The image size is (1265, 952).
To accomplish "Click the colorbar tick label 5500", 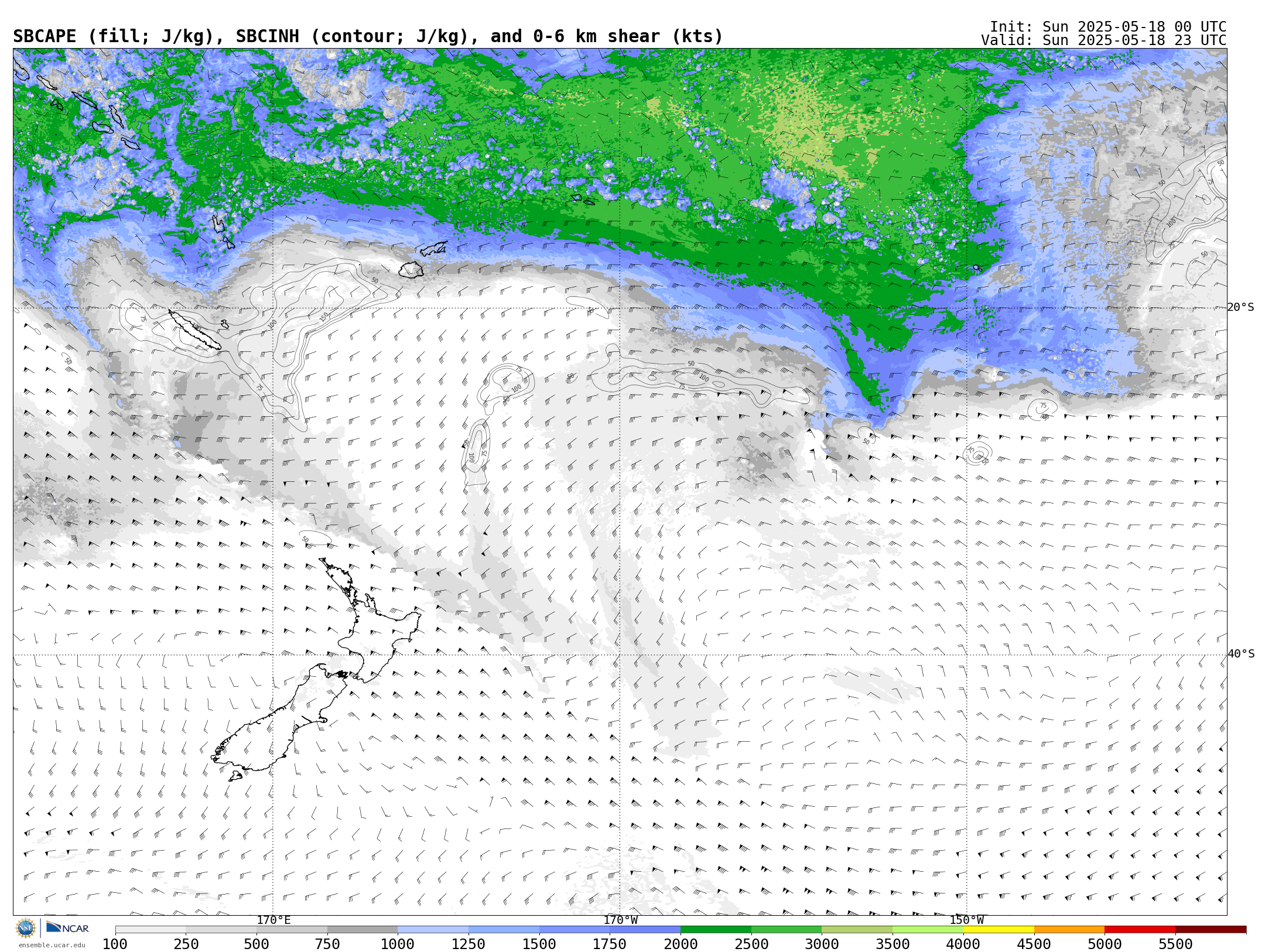I will click(1175, 944).
